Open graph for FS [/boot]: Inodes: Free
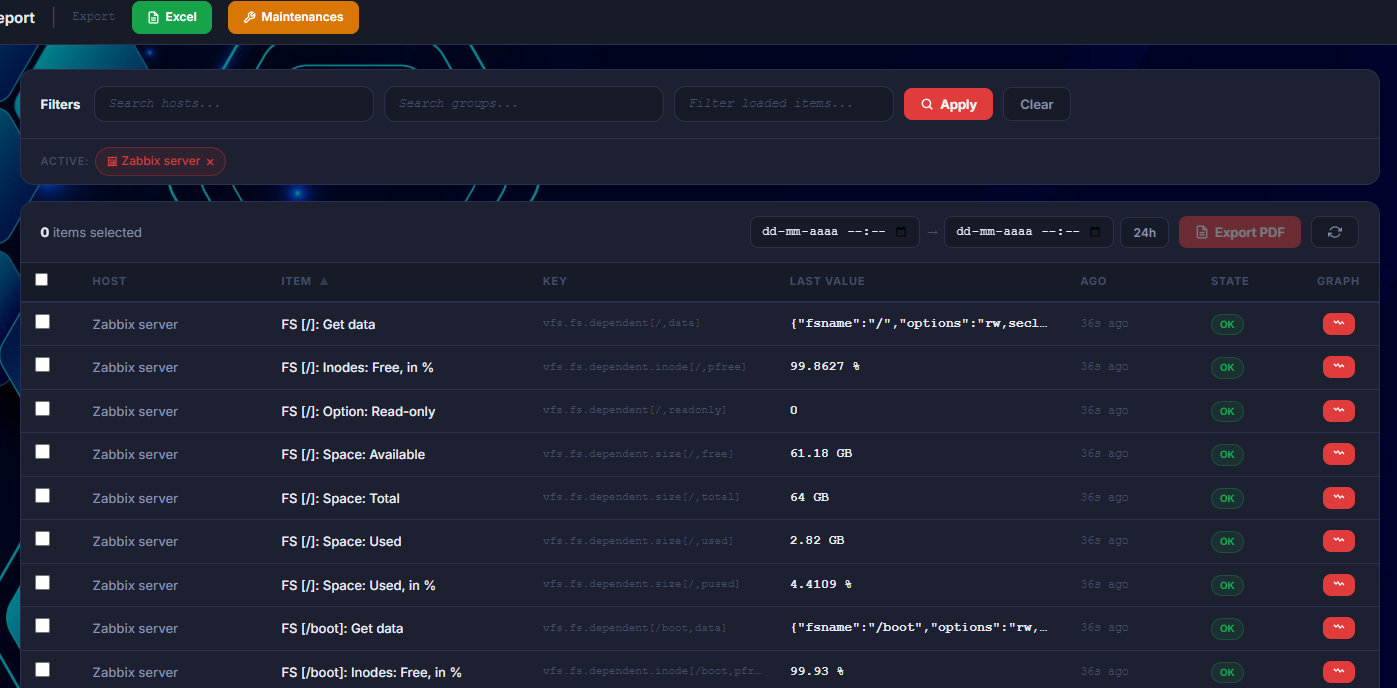Image resolution: width=1397 pixels, height=688 pixels. click(x=1338, y=672)
